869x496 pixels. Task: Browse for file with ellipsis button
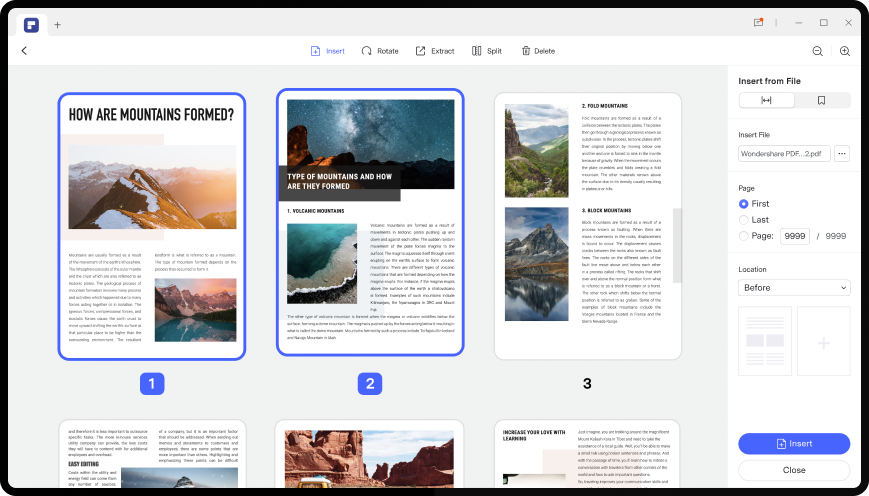[842, 154]
